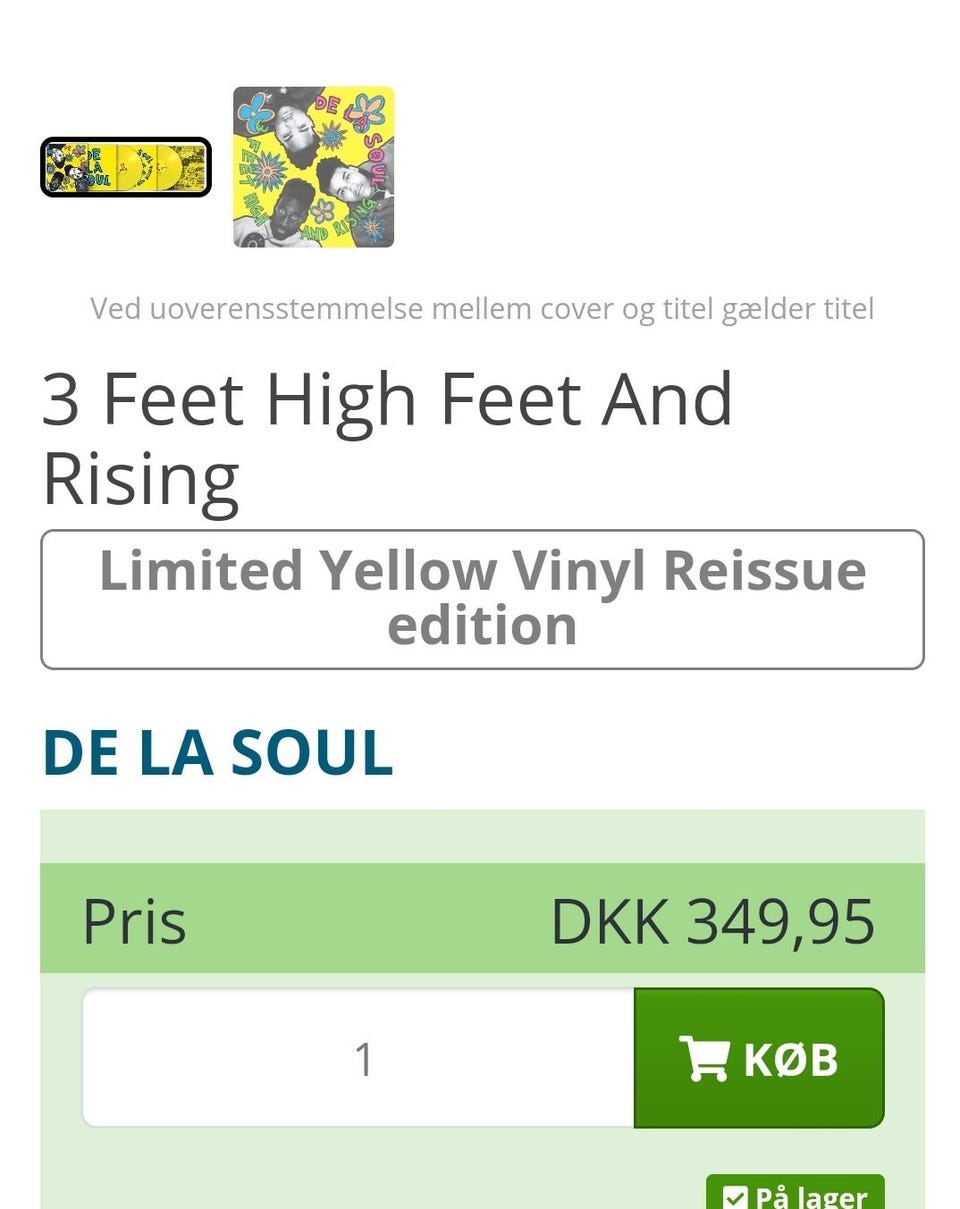Open the DE LA SOUL artist link
Screen dimensions: 960x1209
(x=217, y=753)
